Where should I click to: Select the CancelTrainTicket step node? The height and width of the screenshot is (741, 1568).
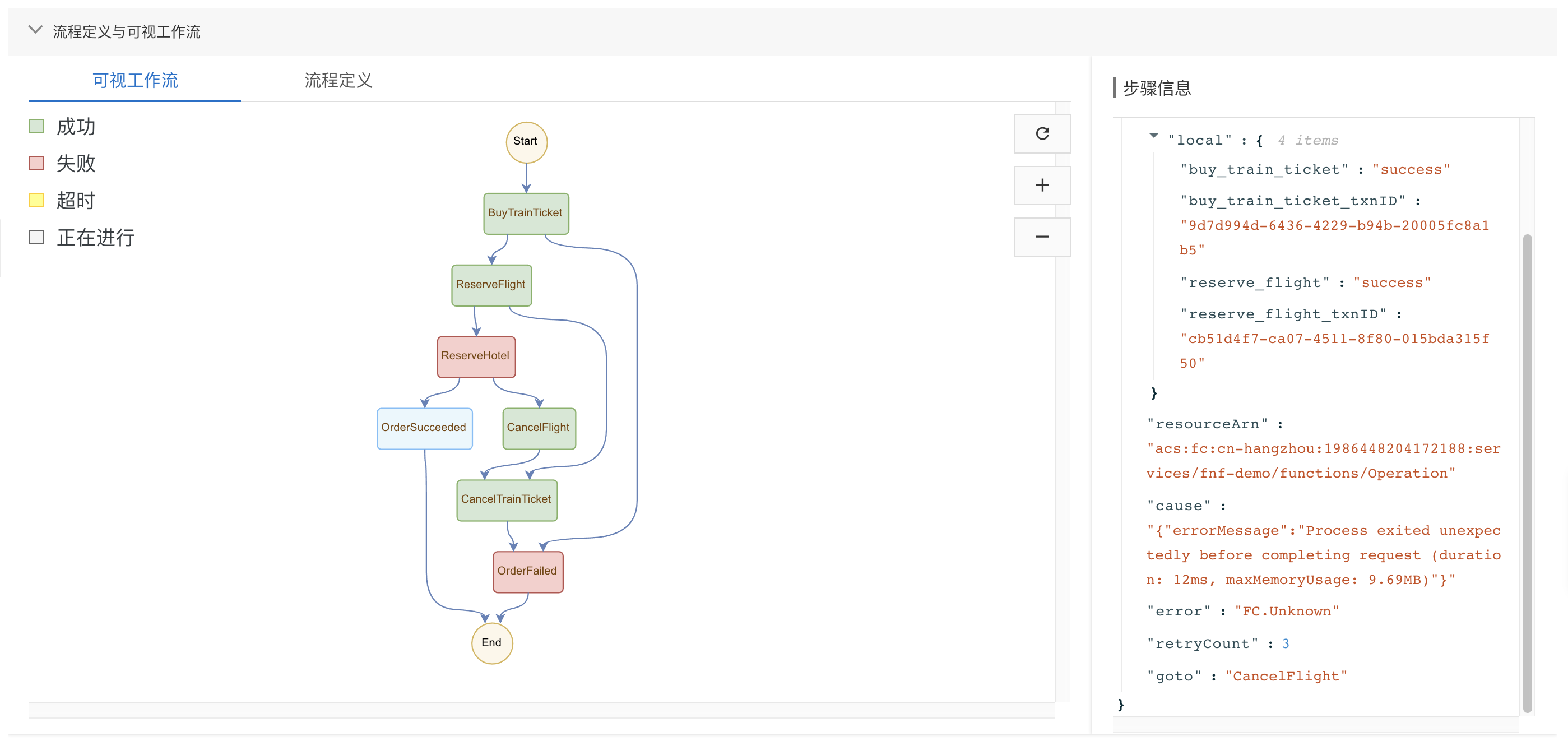[507, 500]
